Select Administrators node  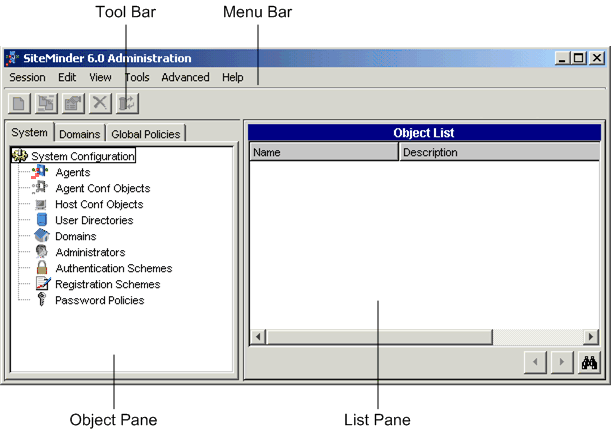pos(90,252)
